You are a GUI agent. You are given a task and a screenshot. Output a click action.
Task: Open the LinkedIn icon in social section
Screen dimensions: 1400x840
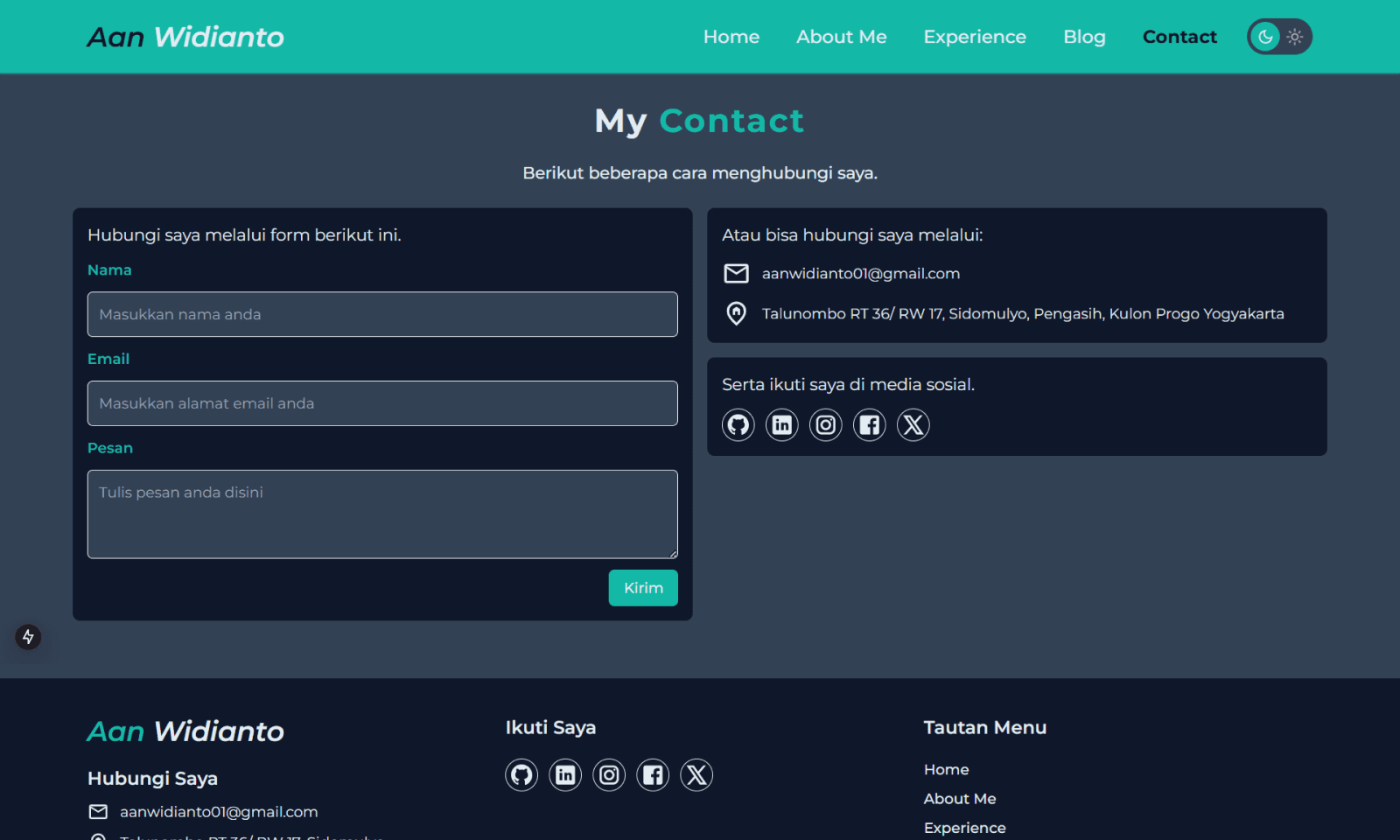pos(781,424)
